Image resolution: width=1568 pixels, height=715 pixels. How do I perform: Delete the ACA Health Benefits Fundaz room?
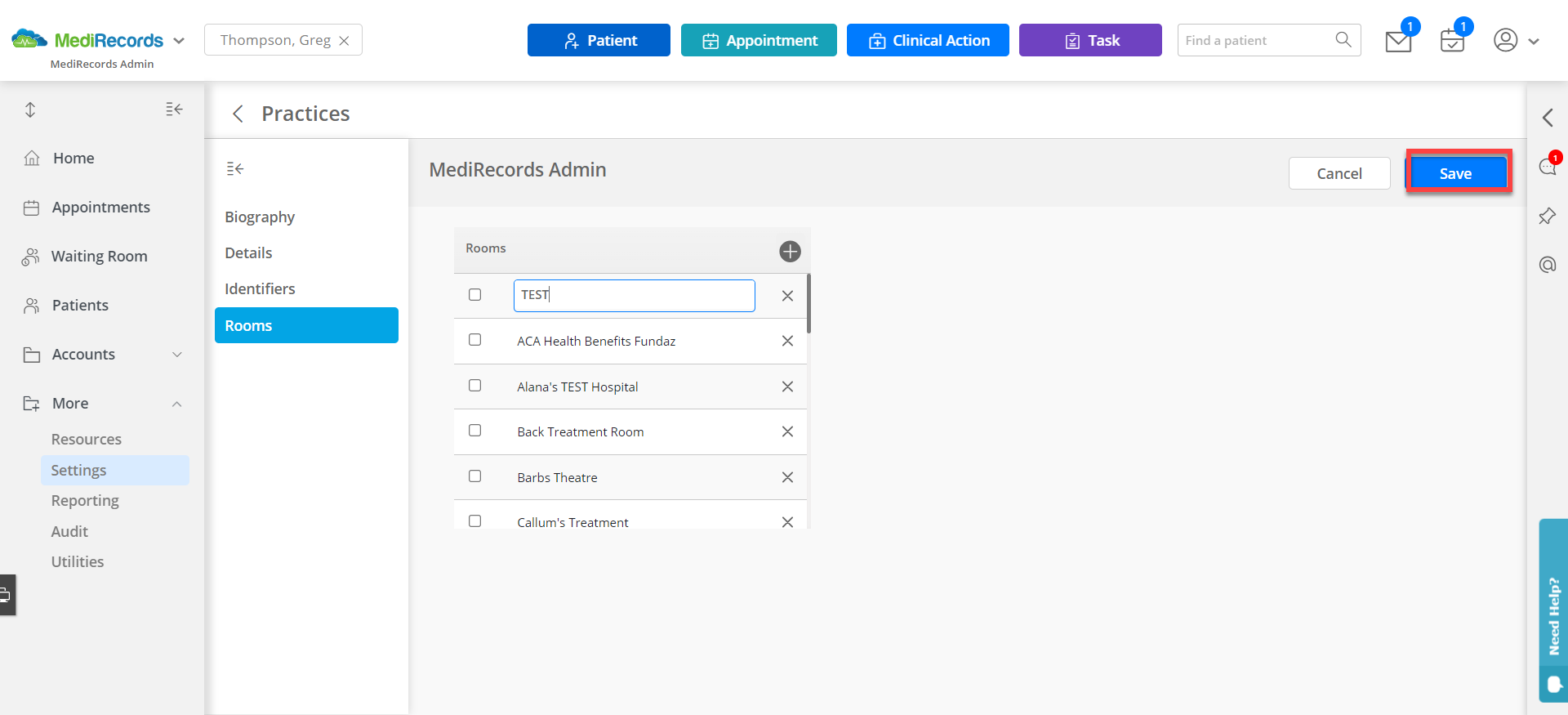[787, 341]
